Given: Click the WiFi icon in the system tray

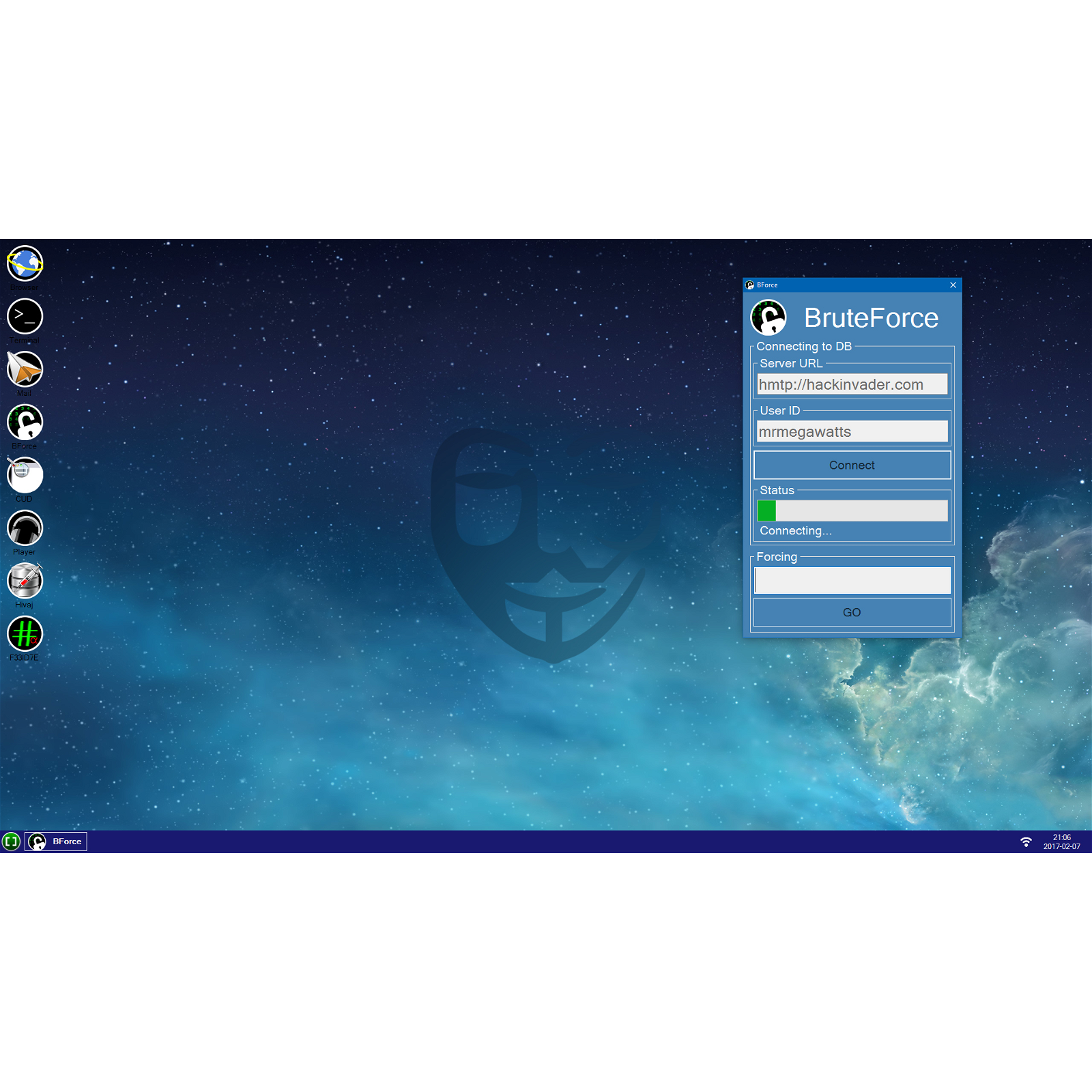Looking at the screenshot, I should 1026,842.
